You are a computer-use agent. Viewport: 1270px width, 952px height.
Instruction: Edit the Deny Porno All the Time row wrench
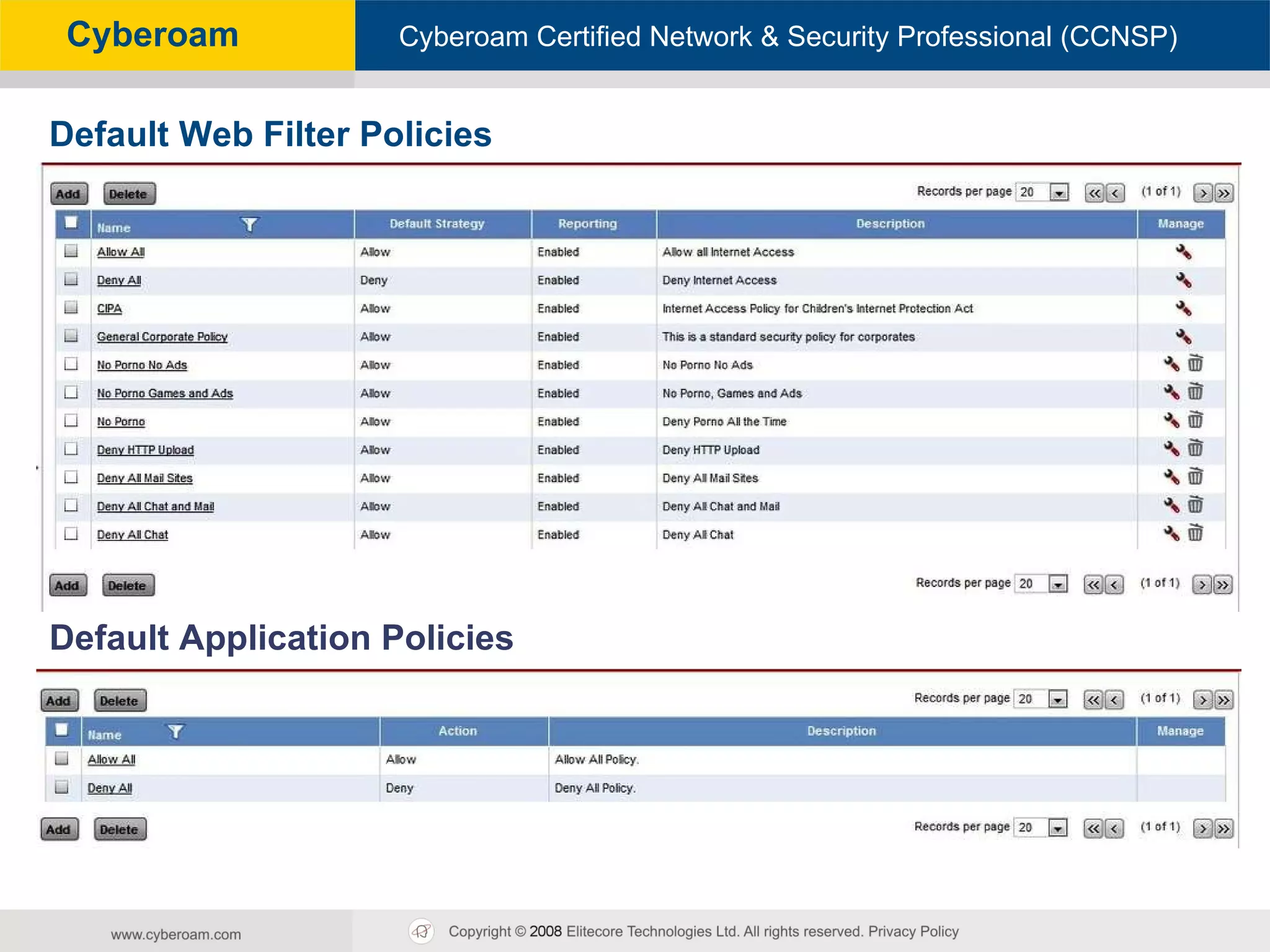1171,420
